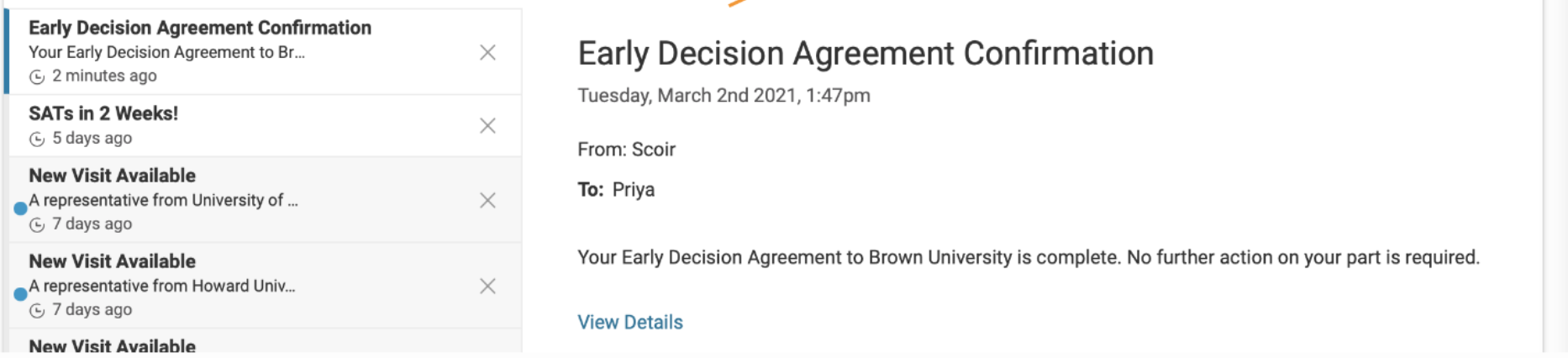Click the clock icon under Howard Univ message

point(37,310)
